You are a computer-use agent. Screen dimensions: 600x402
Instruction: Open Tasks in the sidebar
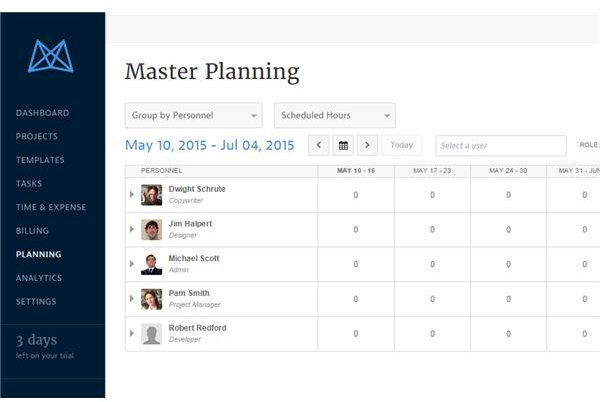tap(29, 184)
